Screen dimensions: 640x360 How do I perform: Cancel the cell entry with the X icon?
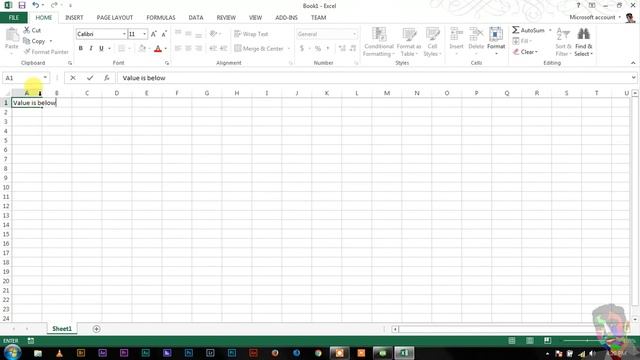[73, 78]
